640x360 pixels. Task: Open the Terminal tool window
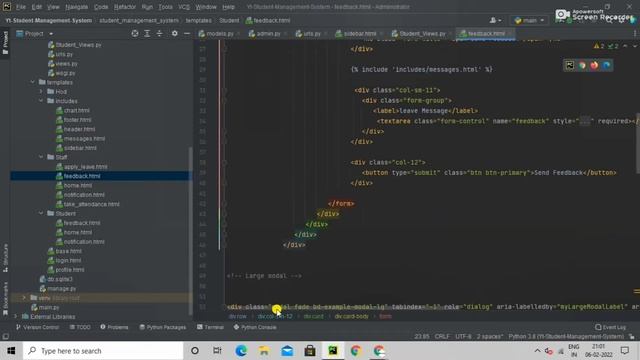pyautogui.click(x=210, y=327)
